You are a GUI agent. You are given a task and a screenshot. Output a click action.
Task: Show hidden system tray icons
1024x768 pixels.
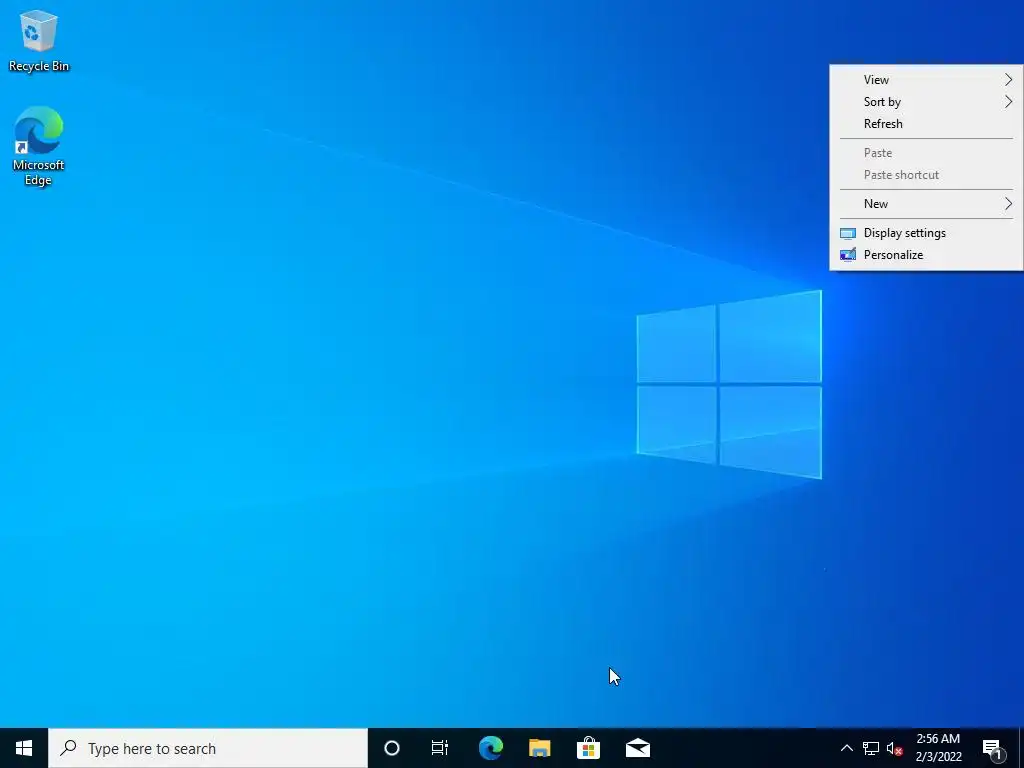[846, 748]
